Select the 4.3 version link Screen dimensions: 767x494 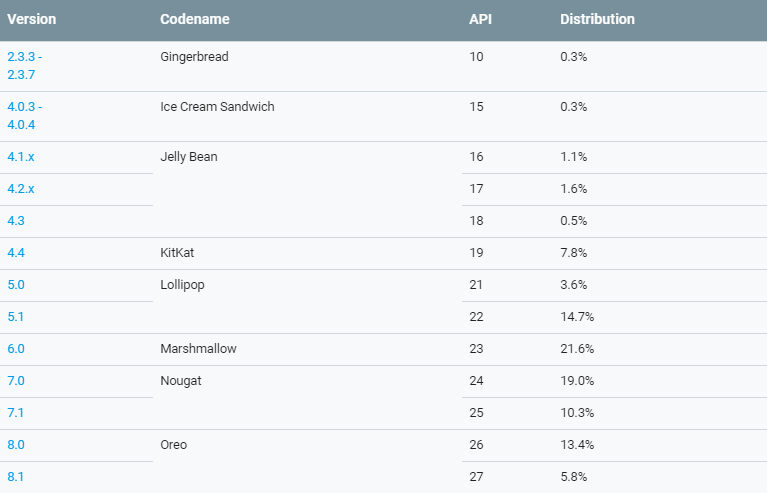16,221
